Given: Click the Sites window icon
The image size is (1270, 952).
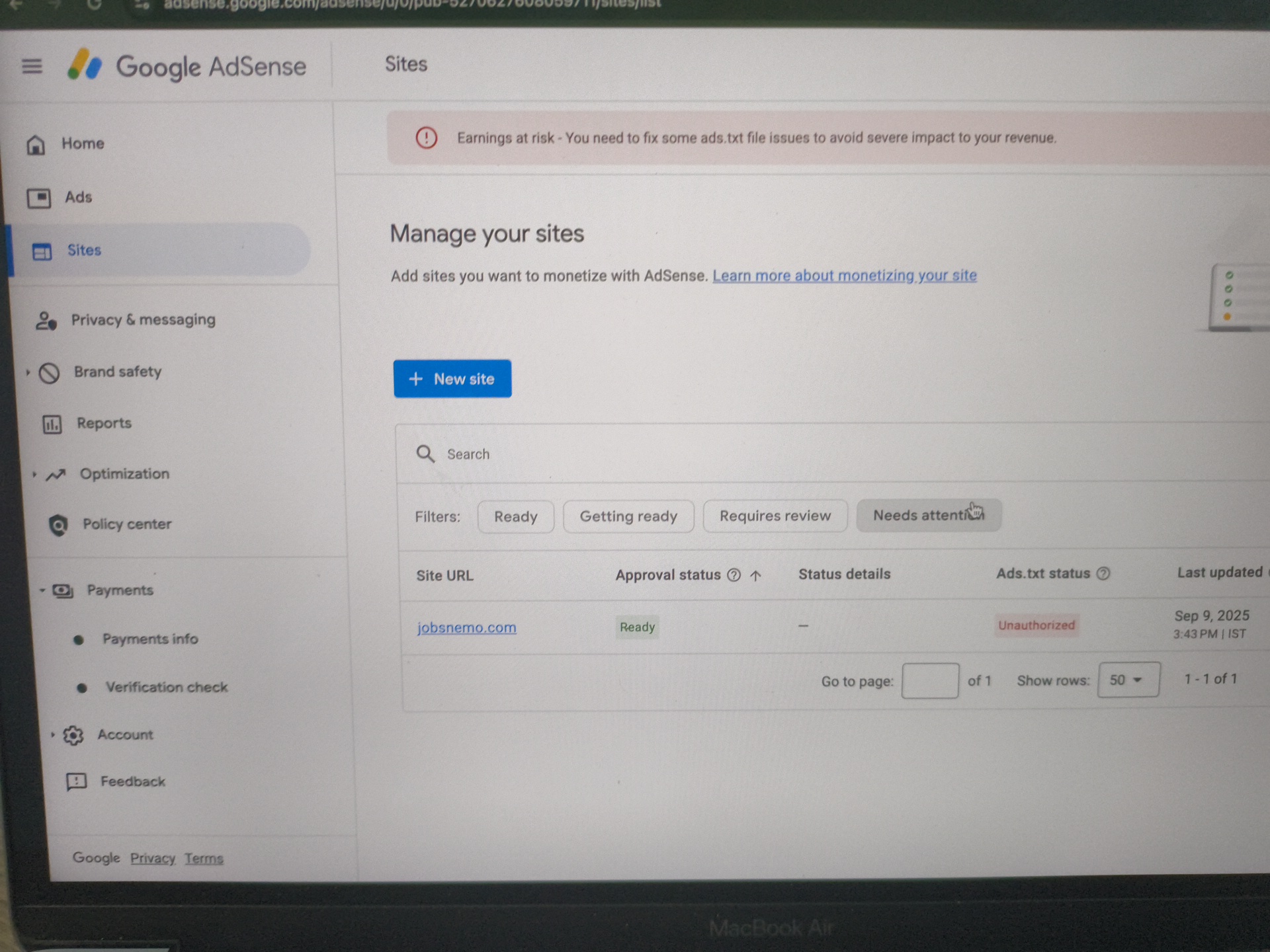Looking at the screenshot, I should (42, 251).
